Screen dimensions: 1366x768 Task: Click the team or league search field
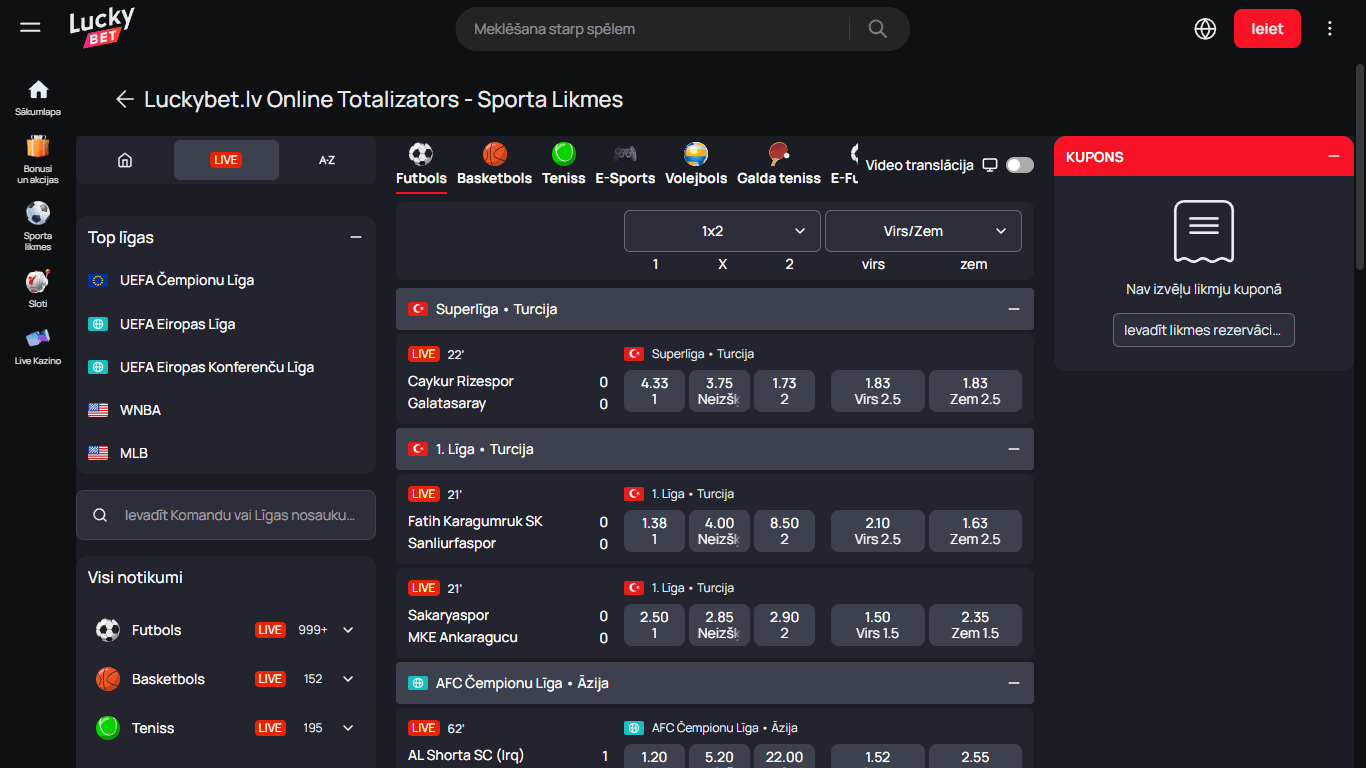(226, 515)
